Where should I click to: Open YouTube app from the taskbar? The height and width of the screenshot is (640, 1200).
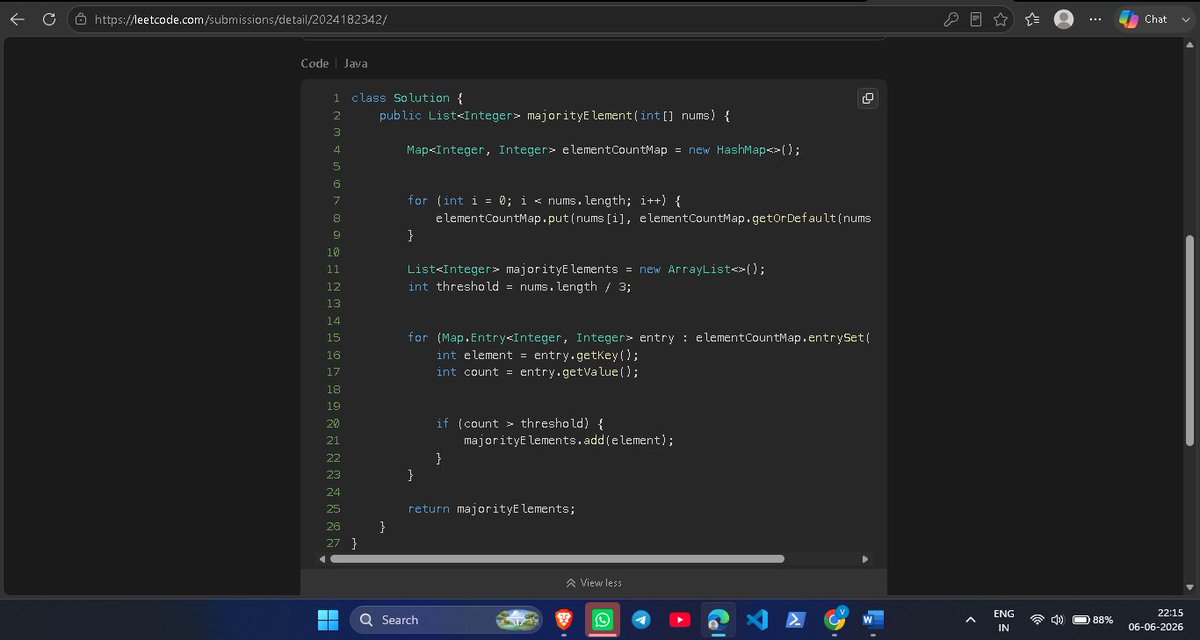[679, 620]
